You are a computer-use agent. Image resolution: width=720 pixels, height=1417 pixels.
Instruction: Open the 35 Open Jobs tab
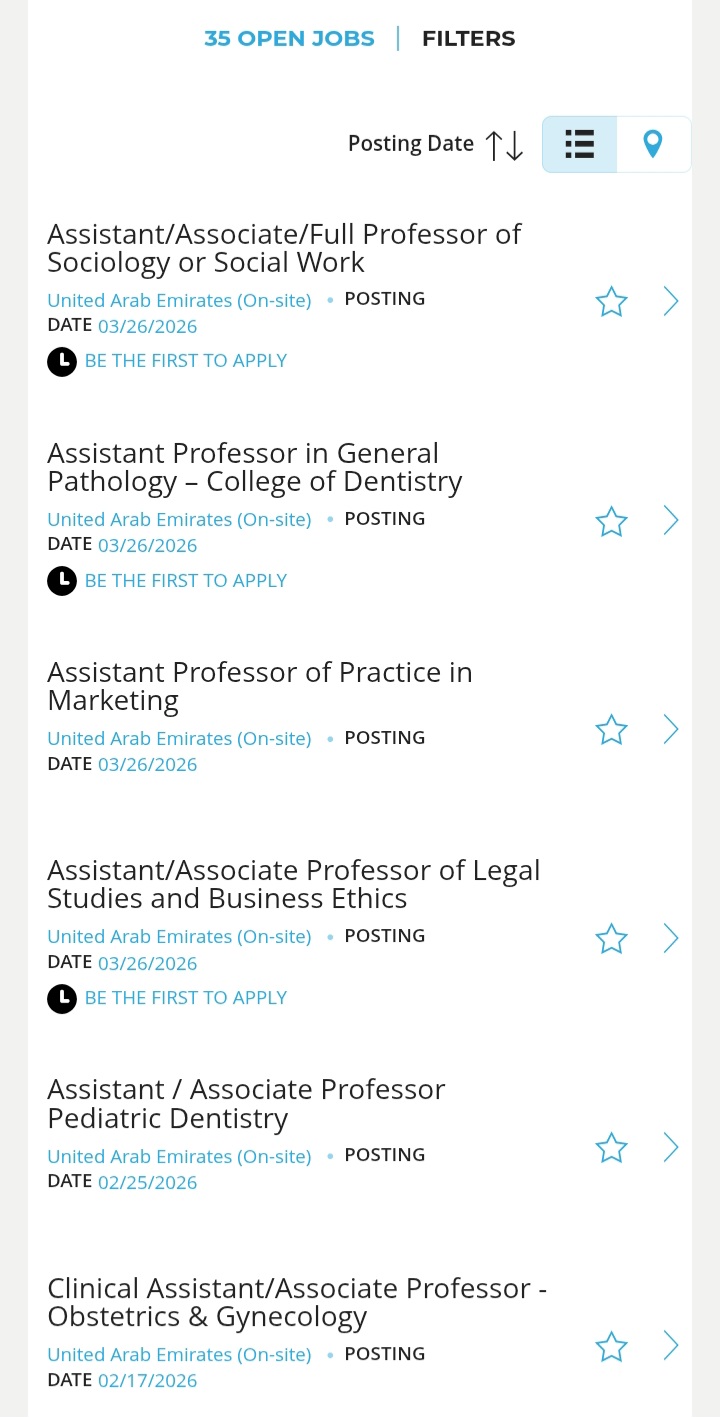pyautogui.click(x=289, y=39)
